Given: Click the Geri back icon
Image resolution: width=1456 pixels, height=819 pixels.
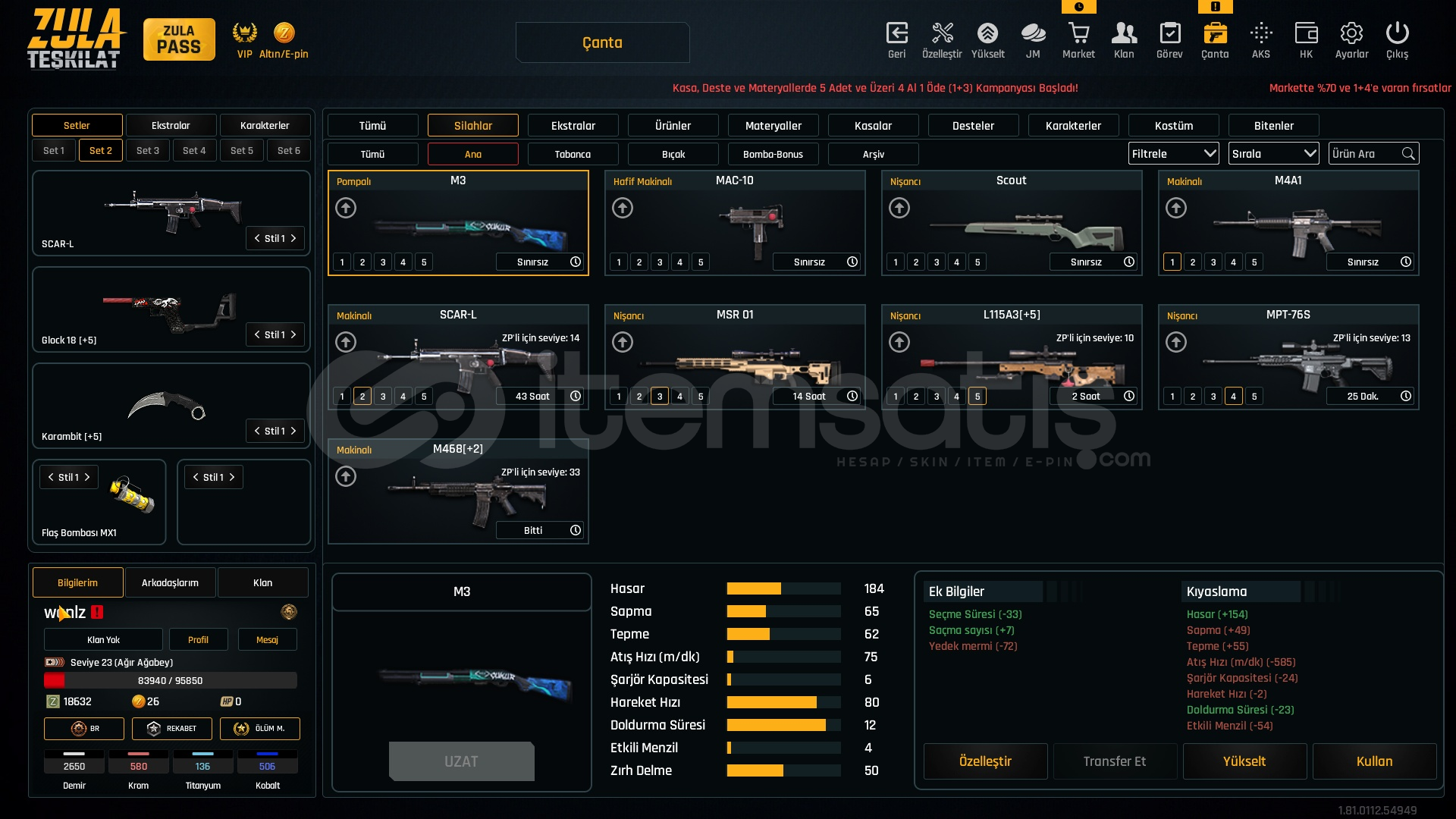Looking at the screenshot, I should 896,34.
